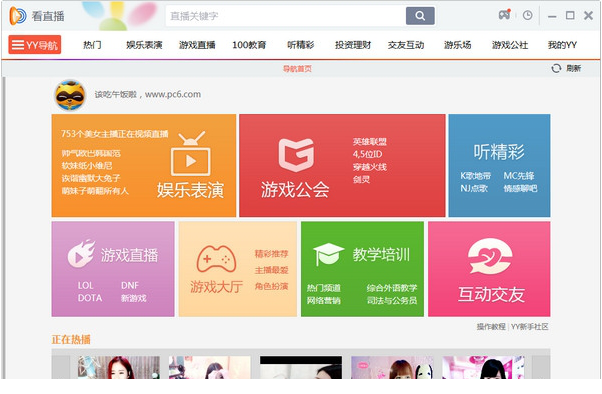Open the 综合外语教学 link
Viewport: 602px width, 394px height.
392,288
